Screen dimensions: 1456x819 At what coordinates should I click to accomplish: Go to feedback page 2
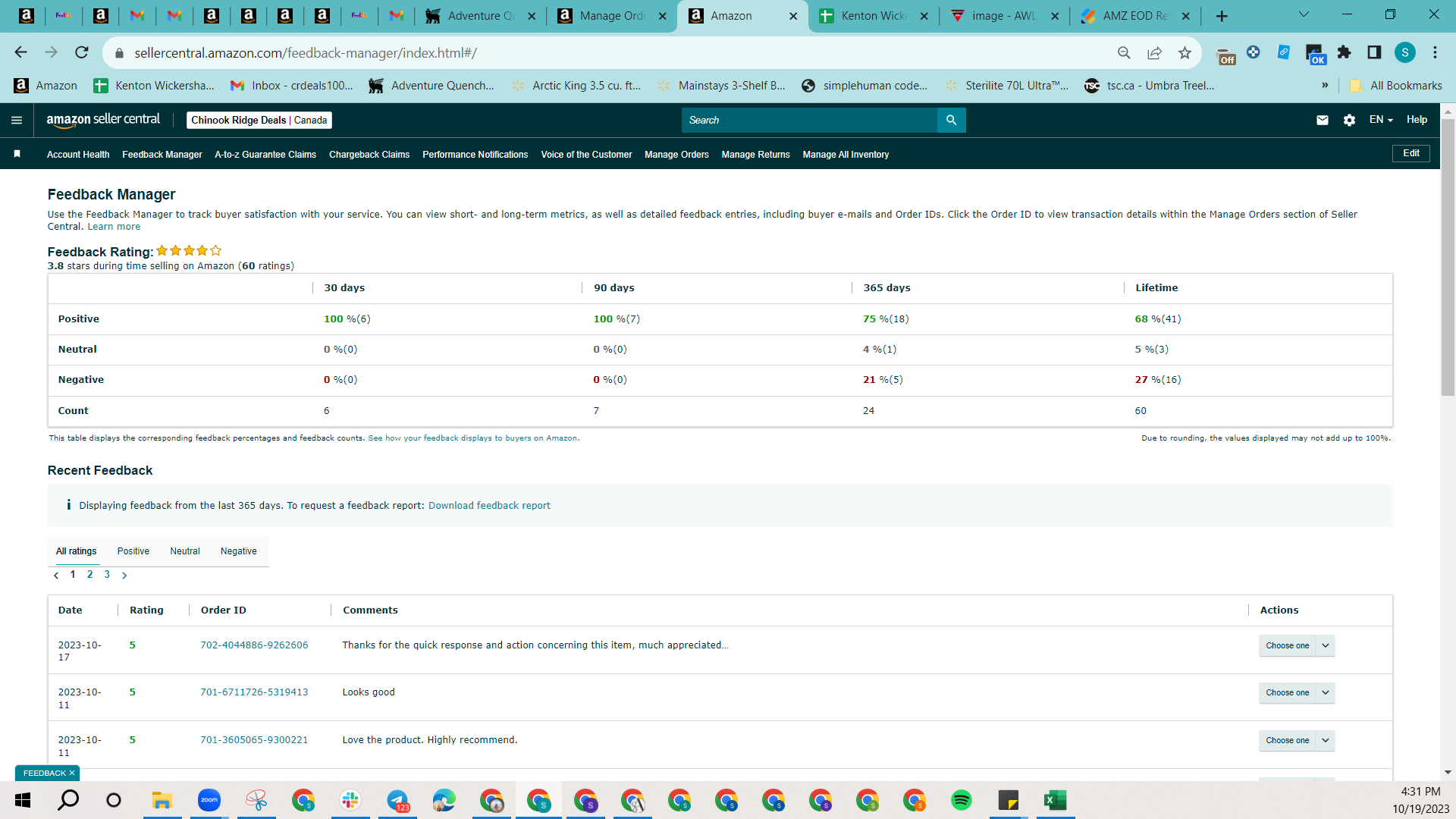click(x=90, y=574)
